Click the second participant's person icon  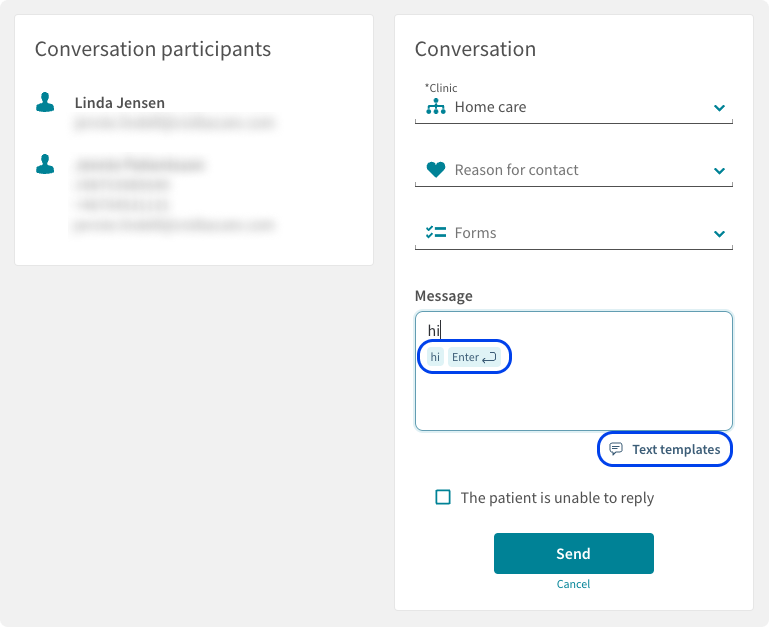tap(45, 164)
